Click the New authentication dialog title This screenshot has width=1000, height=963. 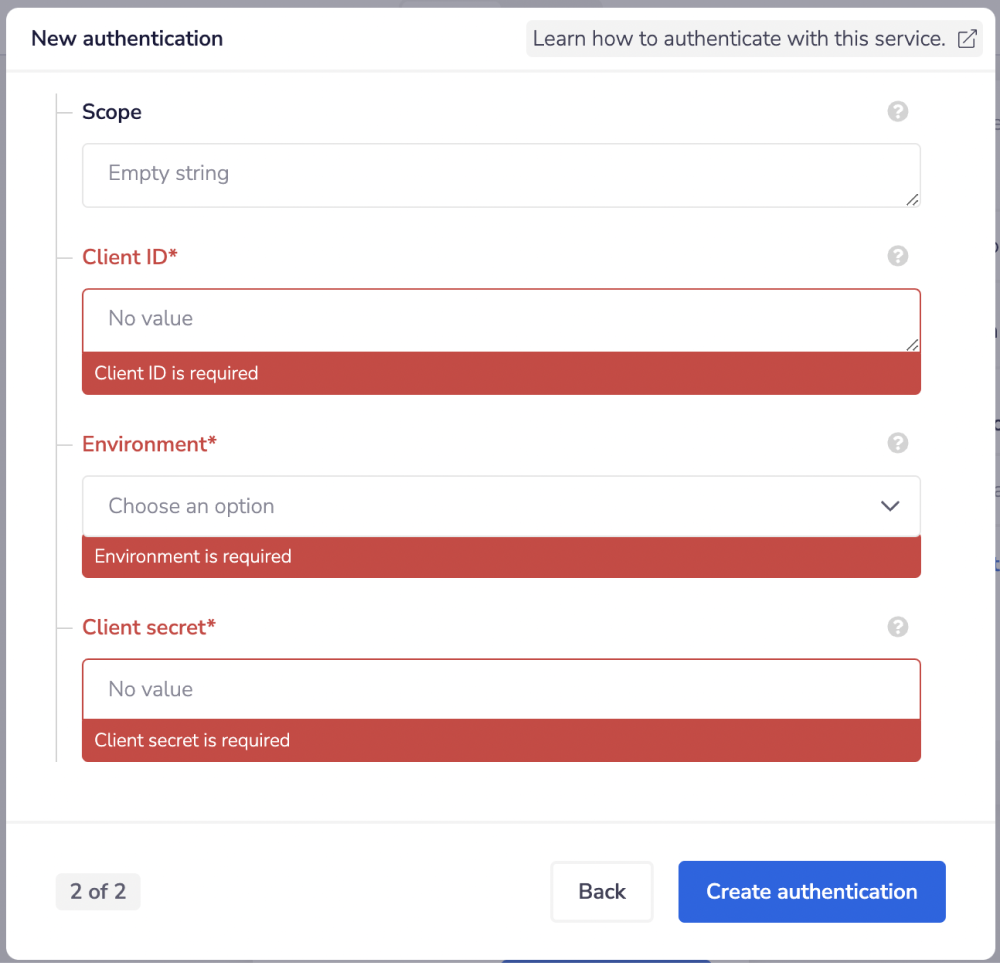point(126,38)
